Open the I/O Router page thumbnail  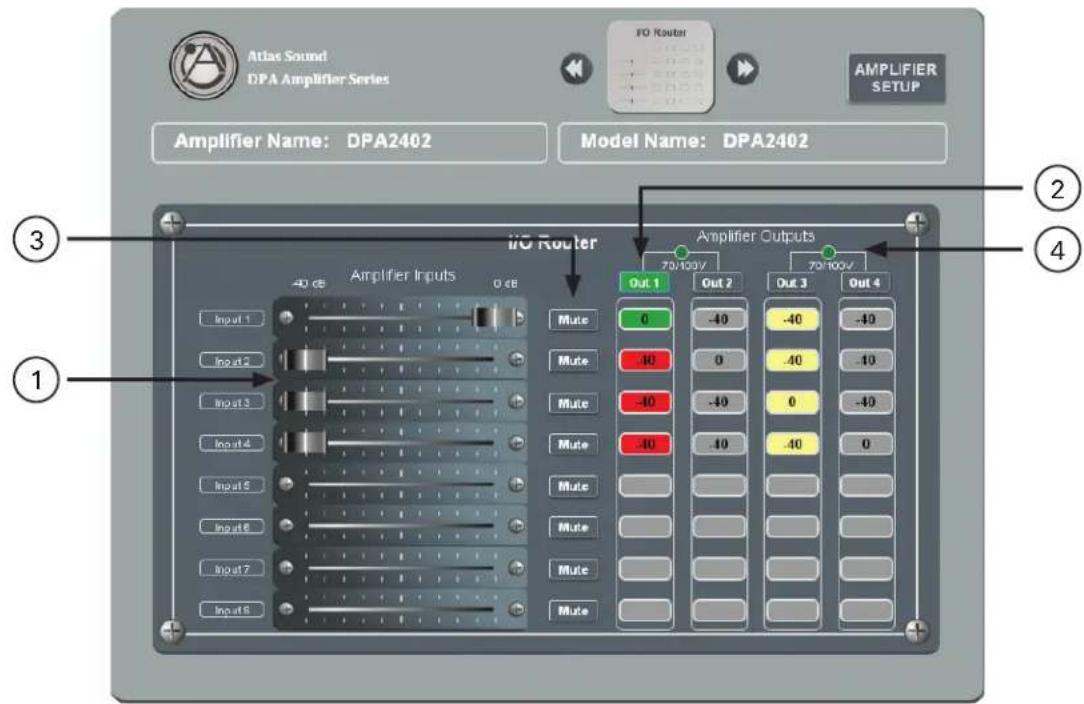coord(660,67)
